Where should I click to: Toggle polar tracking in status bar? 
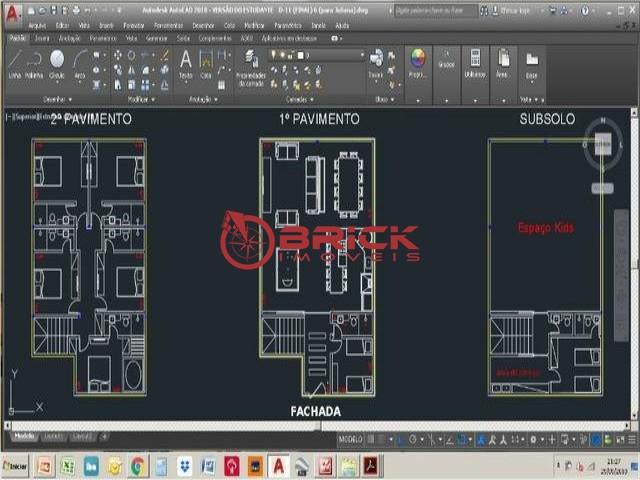click(x=413, y=440)
